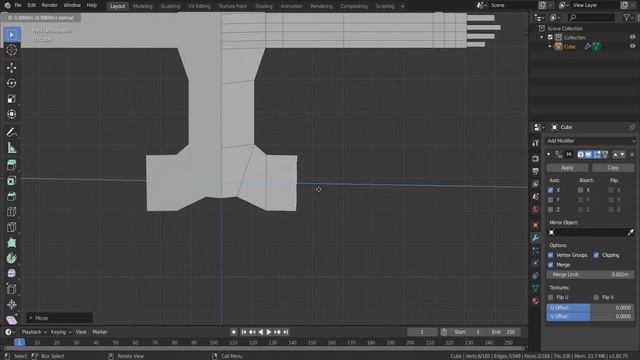
Task: Select the Bevel tool
Action: (11, 196)
